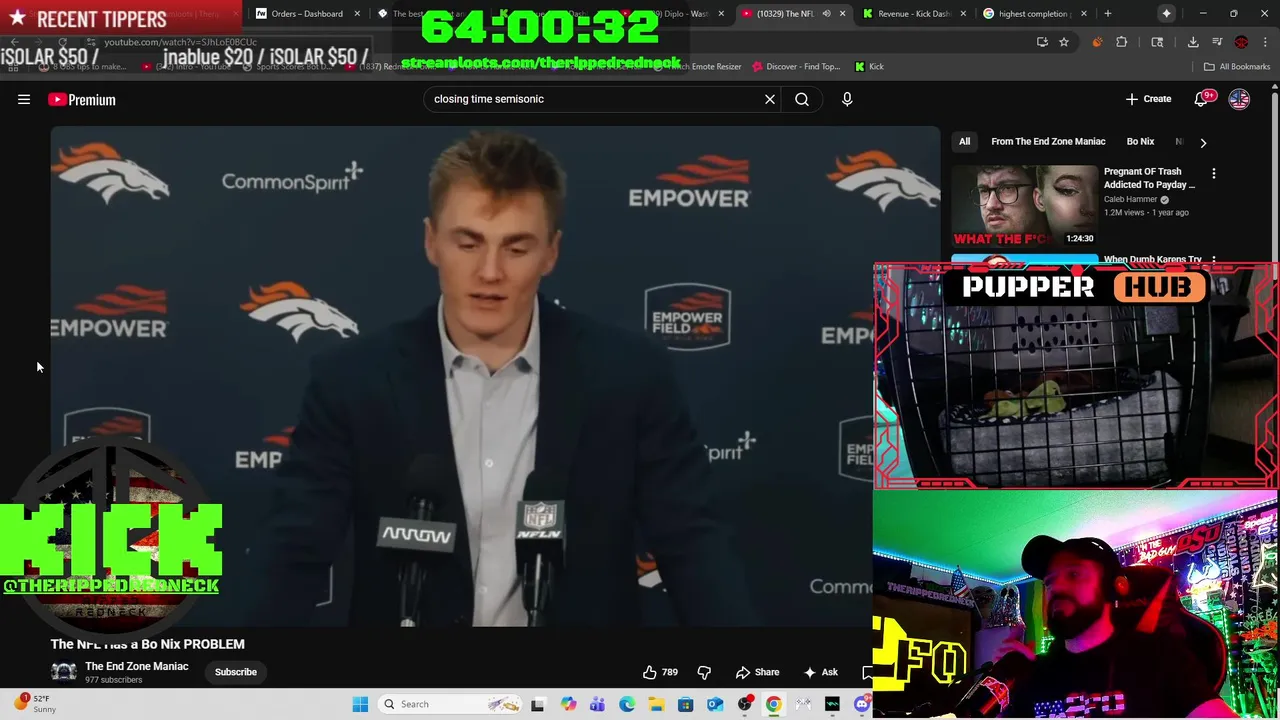This screenshot has width=1280, height=720.
Task: Open the Chrome profile avatar
Action: coord(1241,42)
